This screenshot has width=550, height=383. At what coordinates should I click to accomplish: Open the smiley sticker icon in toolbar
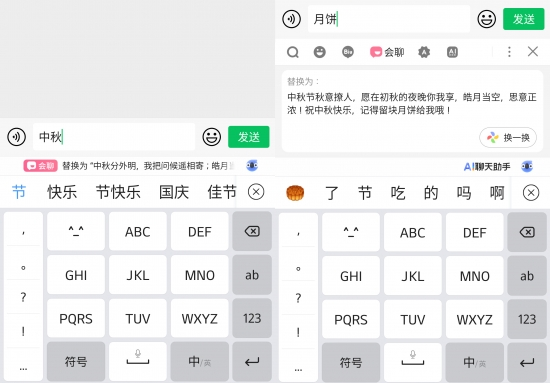(320, 52)
